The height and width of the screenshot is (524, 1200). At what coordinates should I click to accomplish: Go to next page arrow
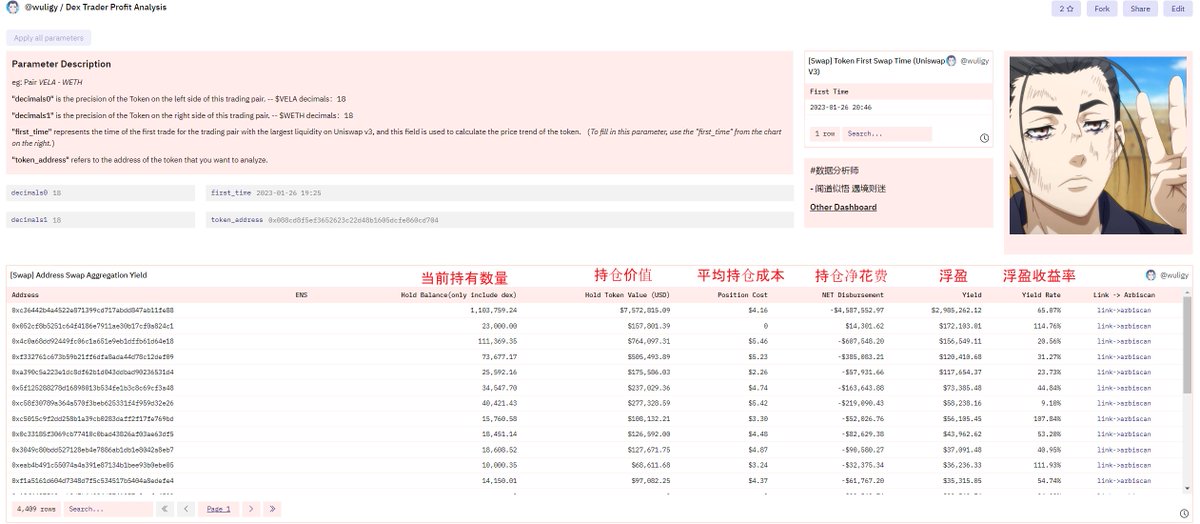[252, 509]
